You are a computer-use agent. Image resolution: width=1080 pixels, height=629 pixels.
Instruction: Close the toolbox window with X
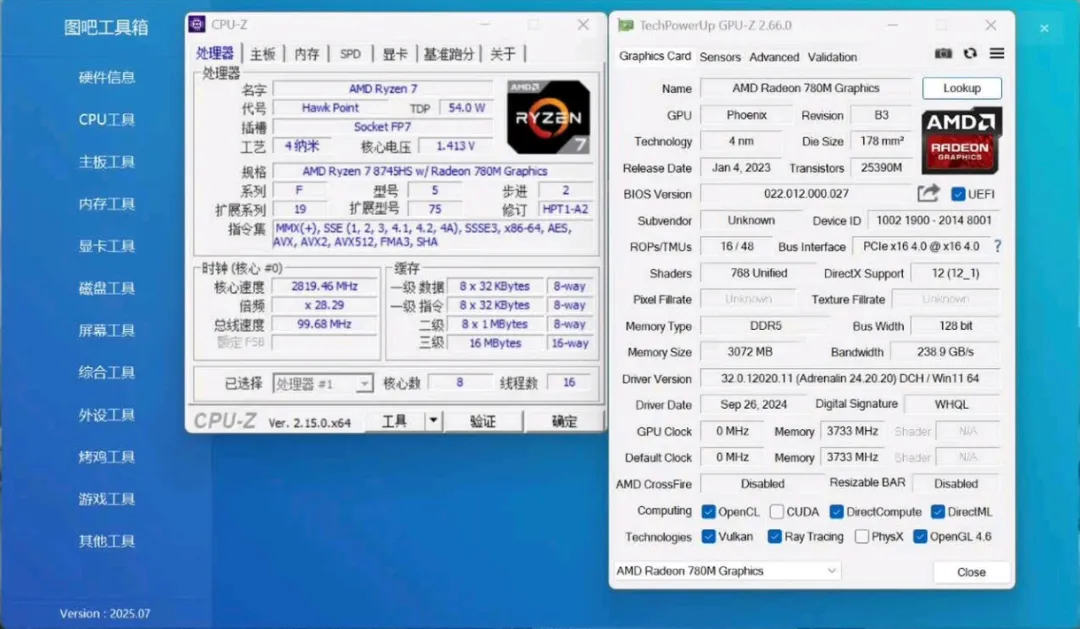pos(1044,28)
